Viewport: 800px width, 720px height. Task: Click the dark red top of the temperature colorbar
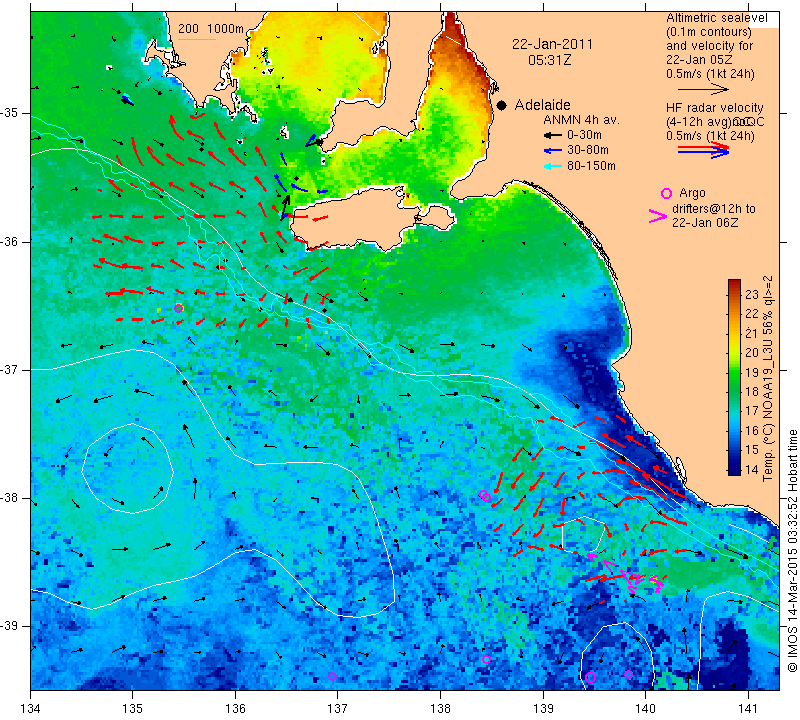(734, 284)
